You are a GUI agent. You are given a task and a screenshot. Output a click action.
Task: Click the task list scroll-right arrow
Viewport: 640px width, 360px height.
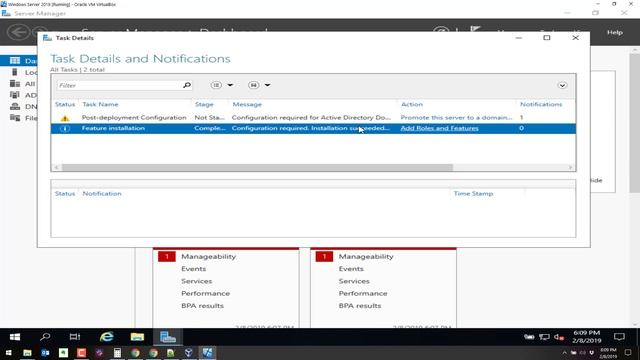point(571,167)
